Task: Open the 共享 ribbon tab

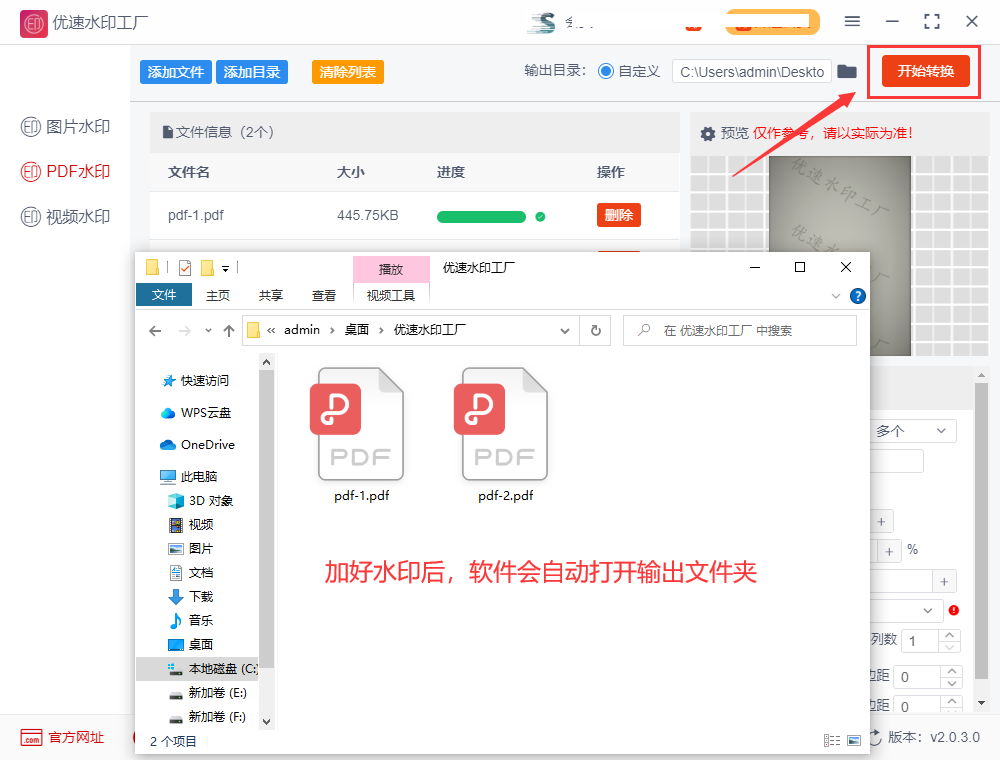Action: [x=270, y=295]
